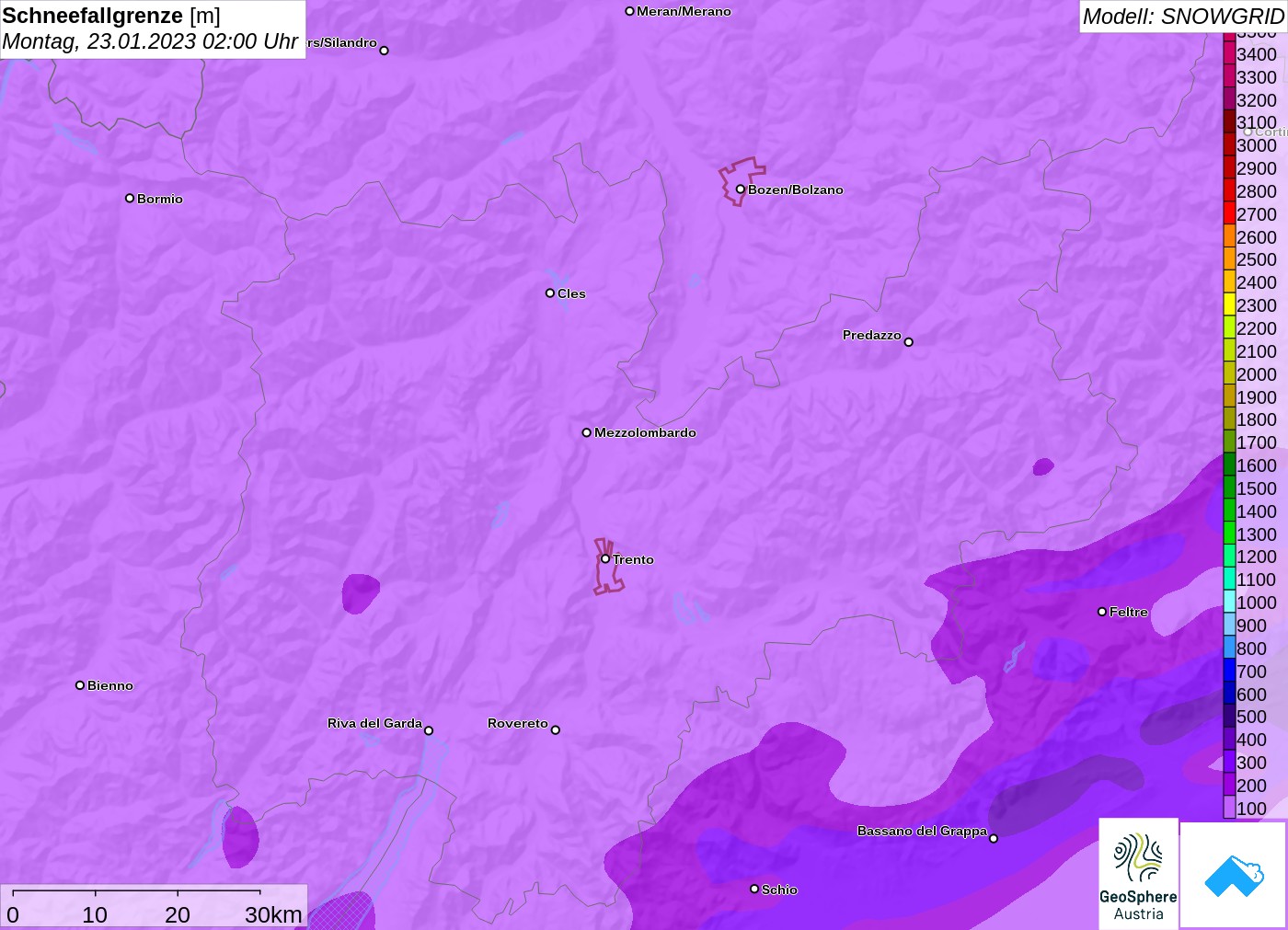Click the 100 violet legend swatch
Screen dimensions: 1288x930
(1229, 809)
